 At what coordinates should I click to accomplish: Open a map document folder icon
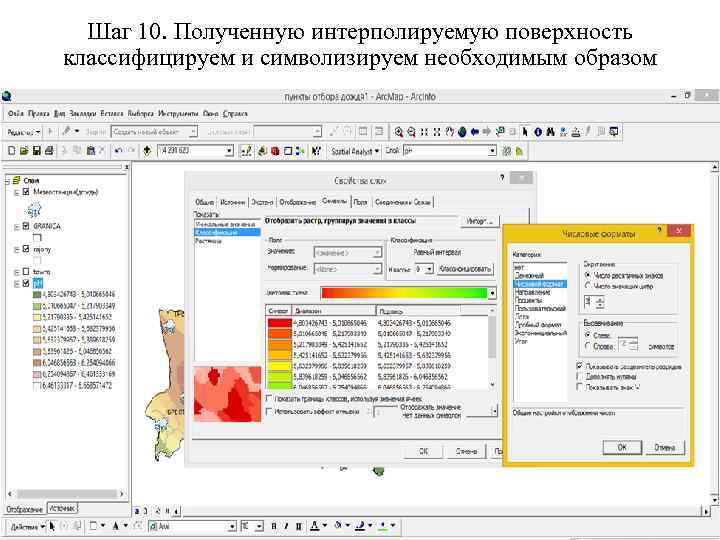pyautogui.click(x=24, y=151)
